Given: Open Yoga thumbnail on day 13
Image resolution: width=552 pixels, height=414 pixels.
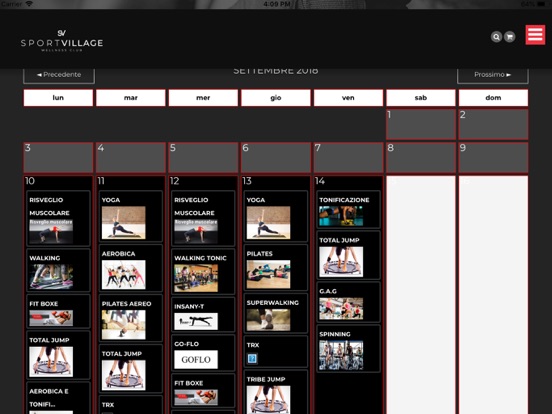Looking at the screenshot, I should (269, 222).
